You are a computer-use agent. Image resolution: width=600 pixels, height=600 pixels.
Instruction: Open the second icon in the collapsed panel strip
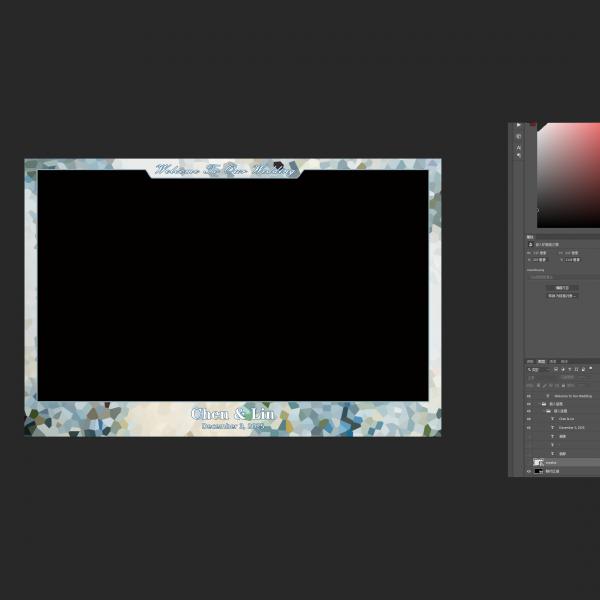[x=518, y=136]
